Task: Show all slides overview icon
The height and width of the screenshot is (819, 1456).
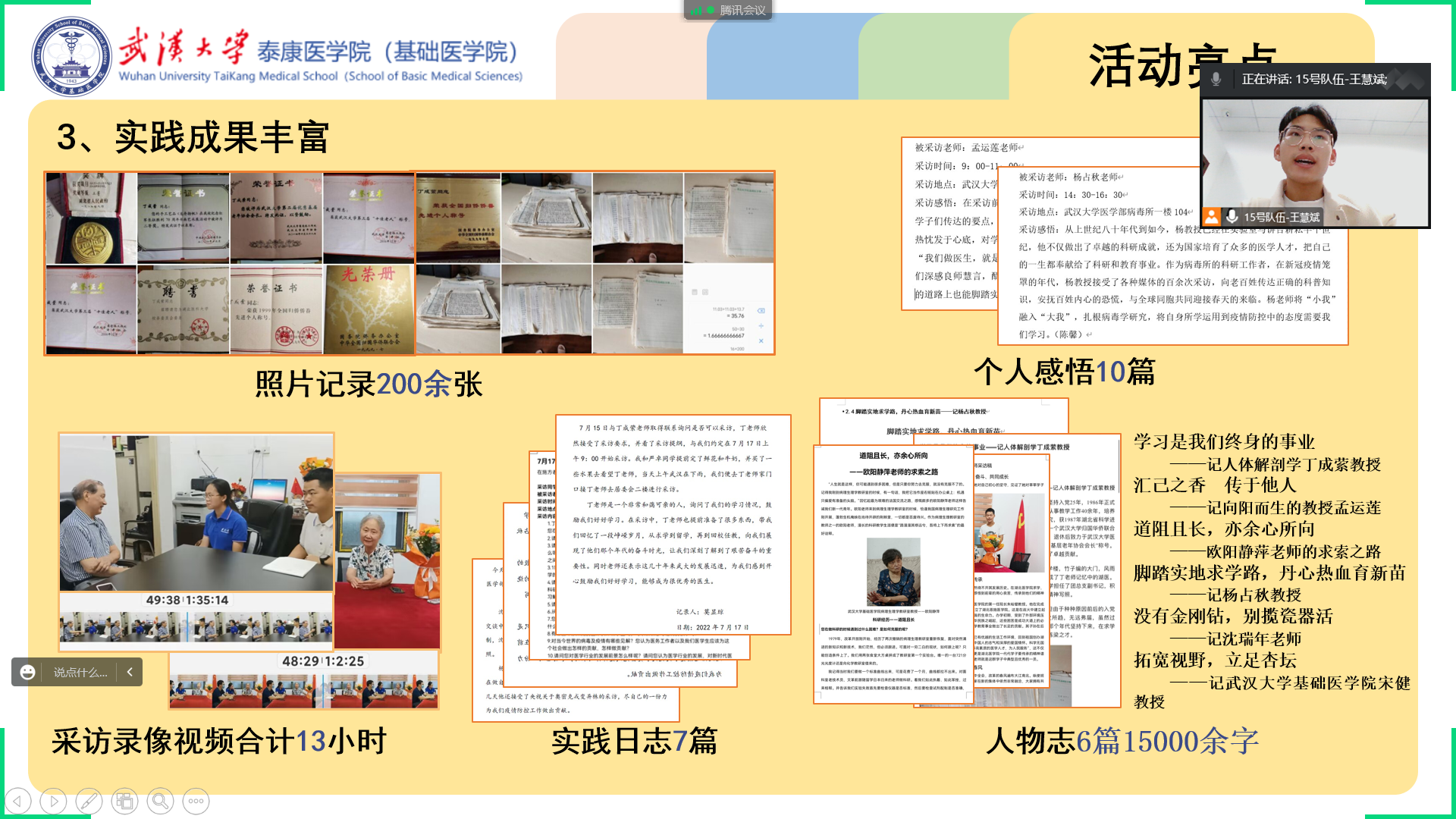Action: click(124, 801)
